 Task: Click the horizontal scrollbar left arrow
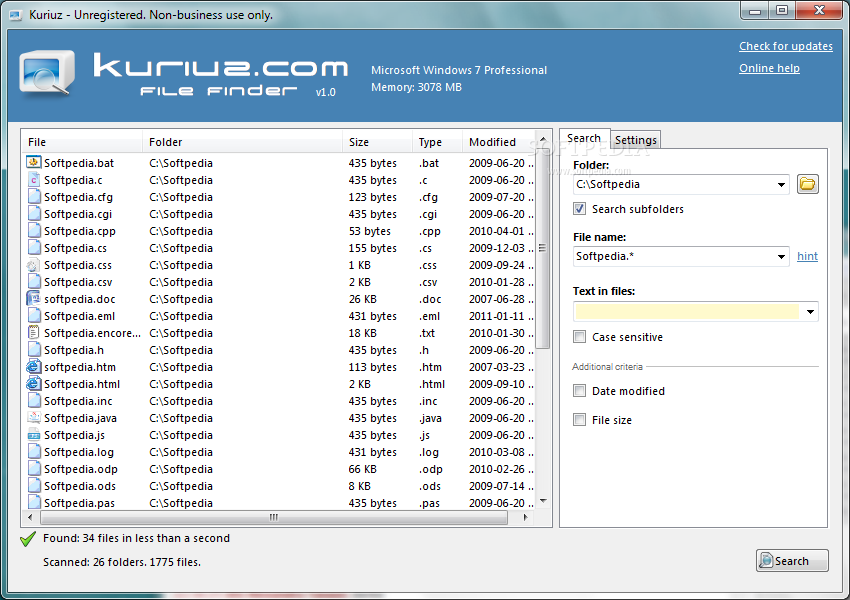[30, 518]
